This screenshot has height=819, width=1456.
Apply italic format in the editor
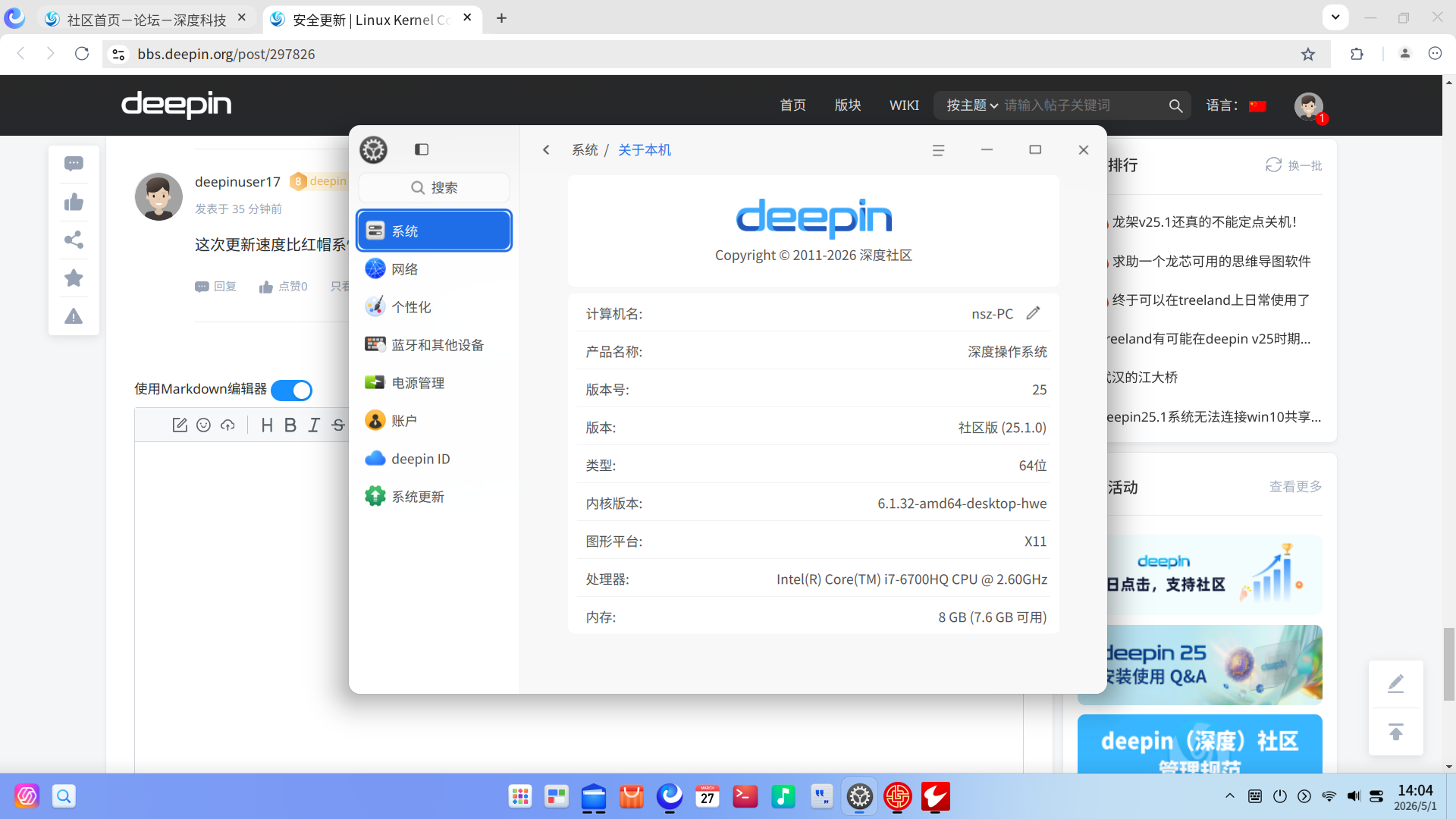click(x=314, y=425)
